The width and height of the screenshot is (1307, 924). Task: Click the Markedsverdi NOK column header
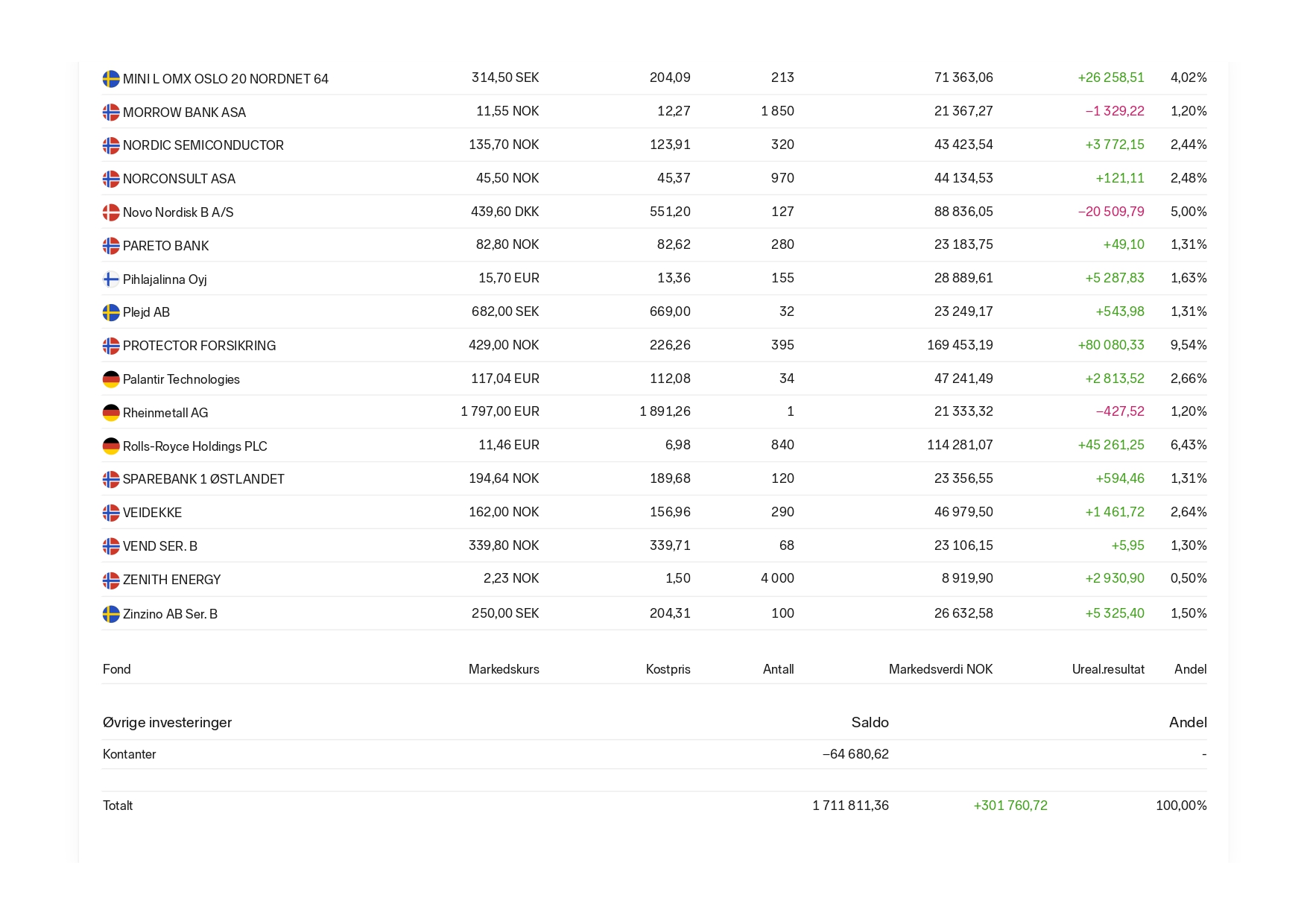click(940, 669)
